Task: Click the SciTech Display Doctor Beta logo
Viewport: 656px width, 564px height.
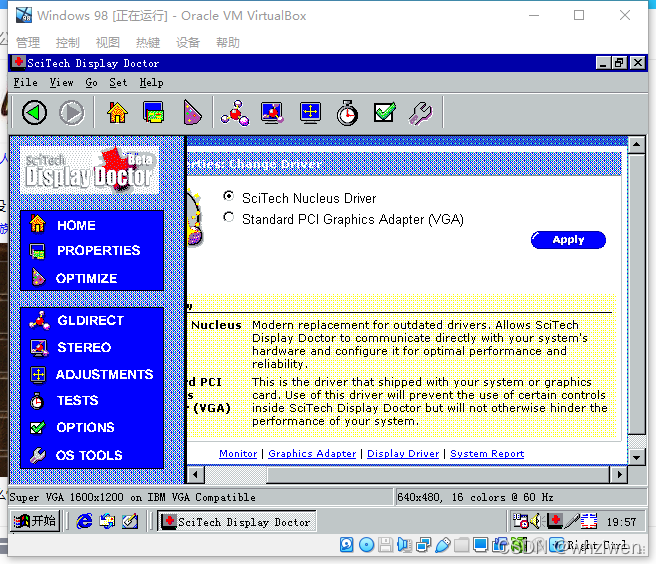Action: click(90, 170)
